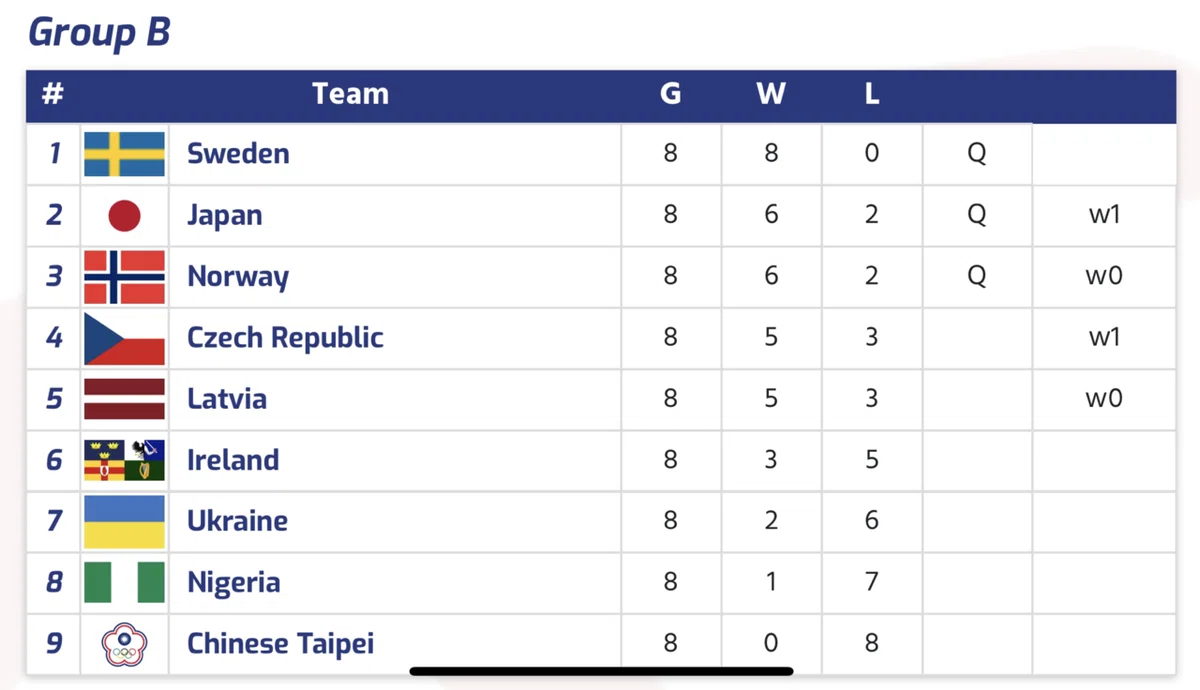Image resolution: width=1200 pixels, height=690 pixels.
Task: Select the Japan flag icon
Action: coord(124,215)
